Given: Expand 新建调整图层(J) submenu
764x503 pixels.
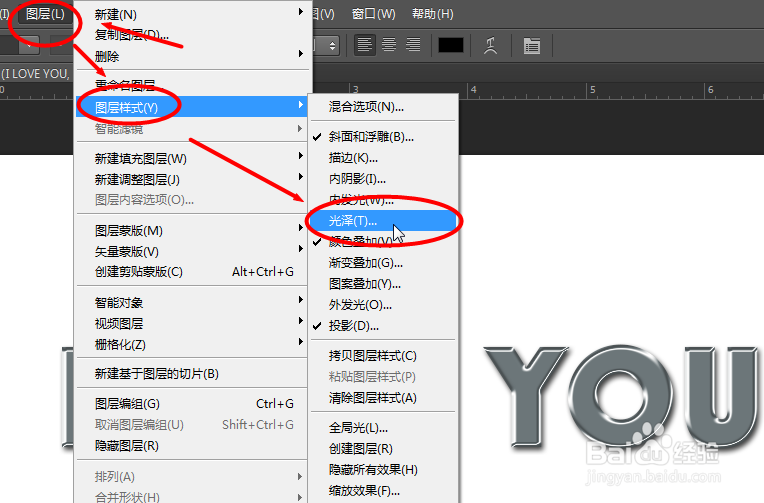Looking at the screenshot, I should pyautogui.click(x=192, y=179).
